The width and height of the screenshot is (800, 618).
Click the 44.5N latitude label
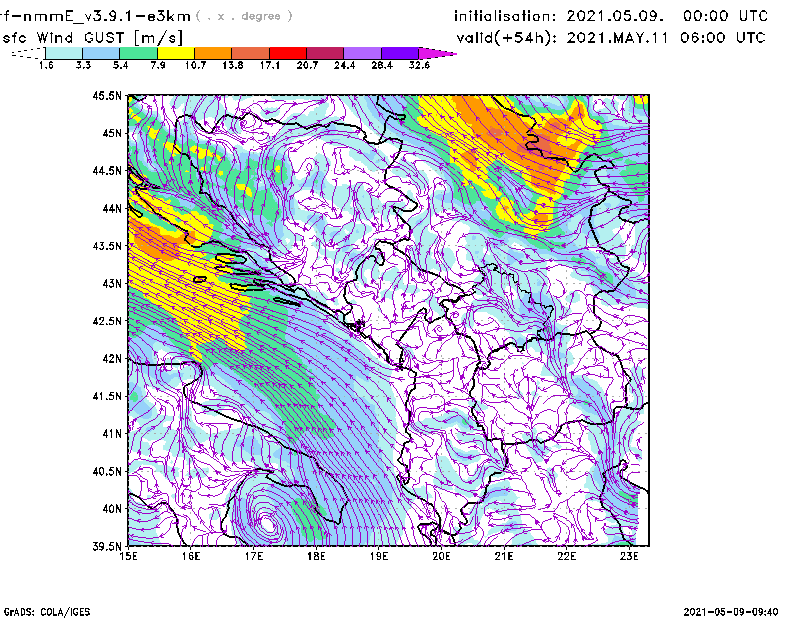[107, 170]
